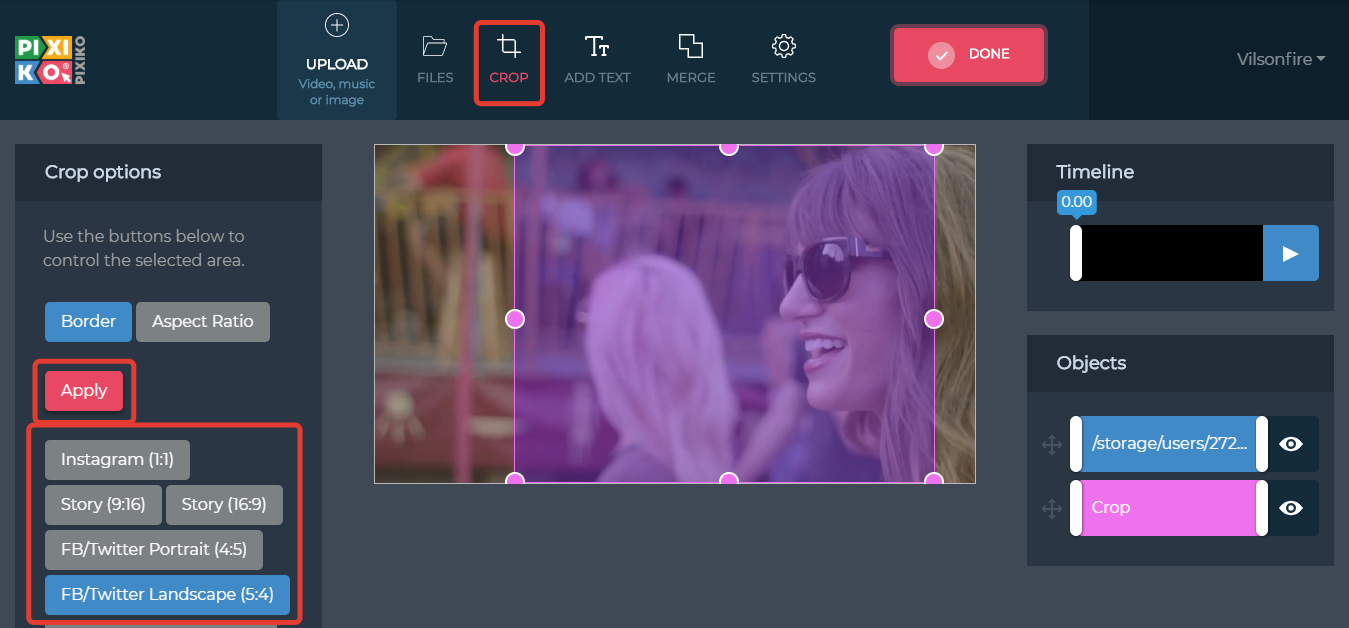Viewport: 1349px width, 628px height.
Task: Choose Story (16:9) crop preset
Action: click(224, 505)
